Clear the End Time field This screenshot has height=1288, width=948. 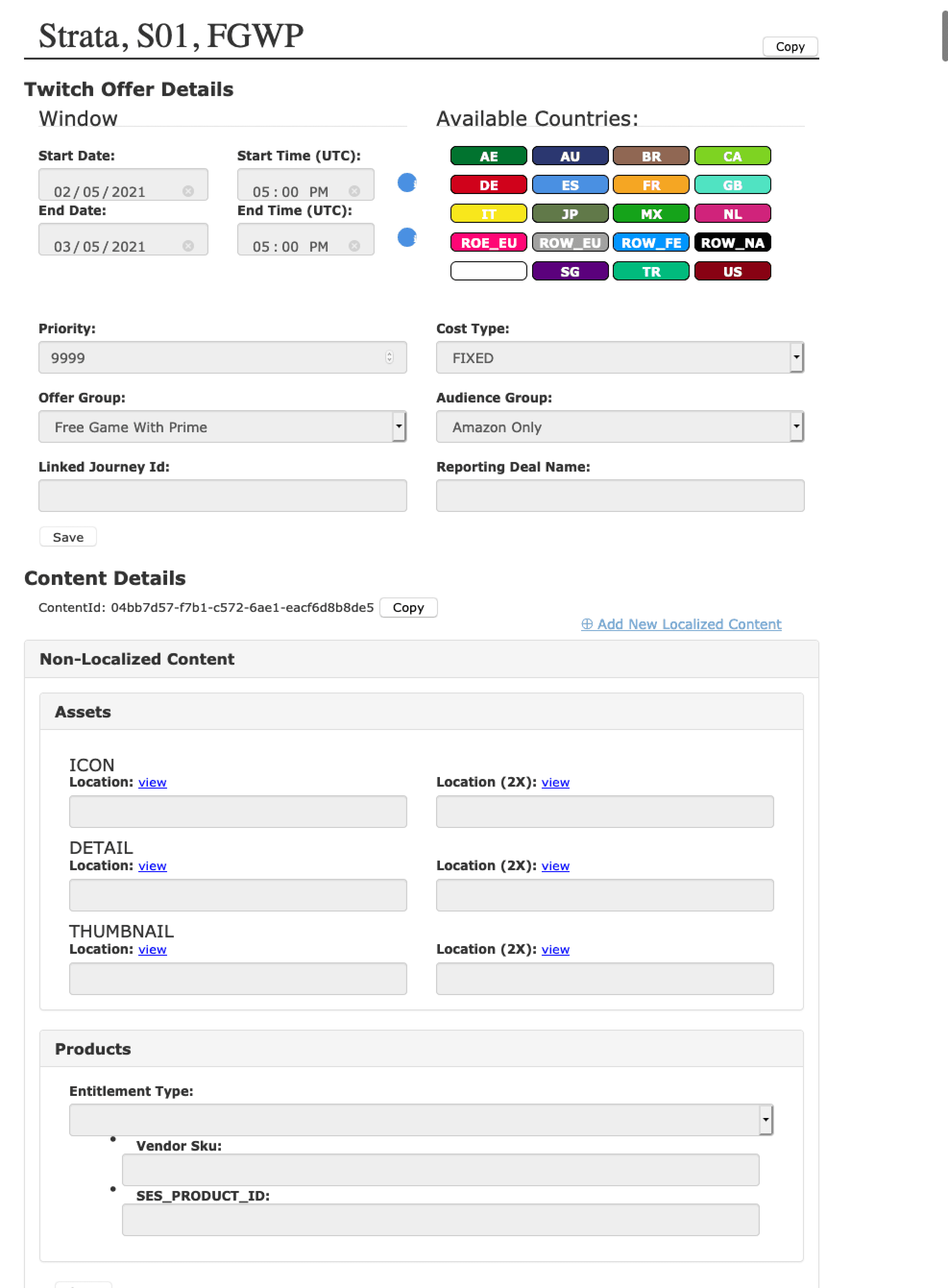[354, 245]
